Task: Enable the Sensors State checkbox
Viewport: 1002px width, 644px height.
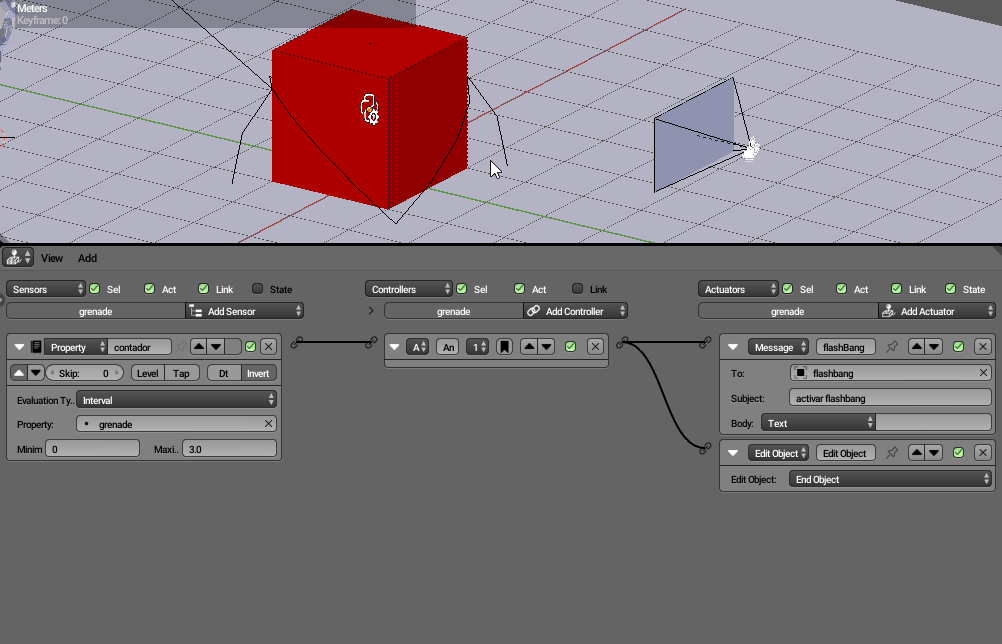Action: [258, 289]
